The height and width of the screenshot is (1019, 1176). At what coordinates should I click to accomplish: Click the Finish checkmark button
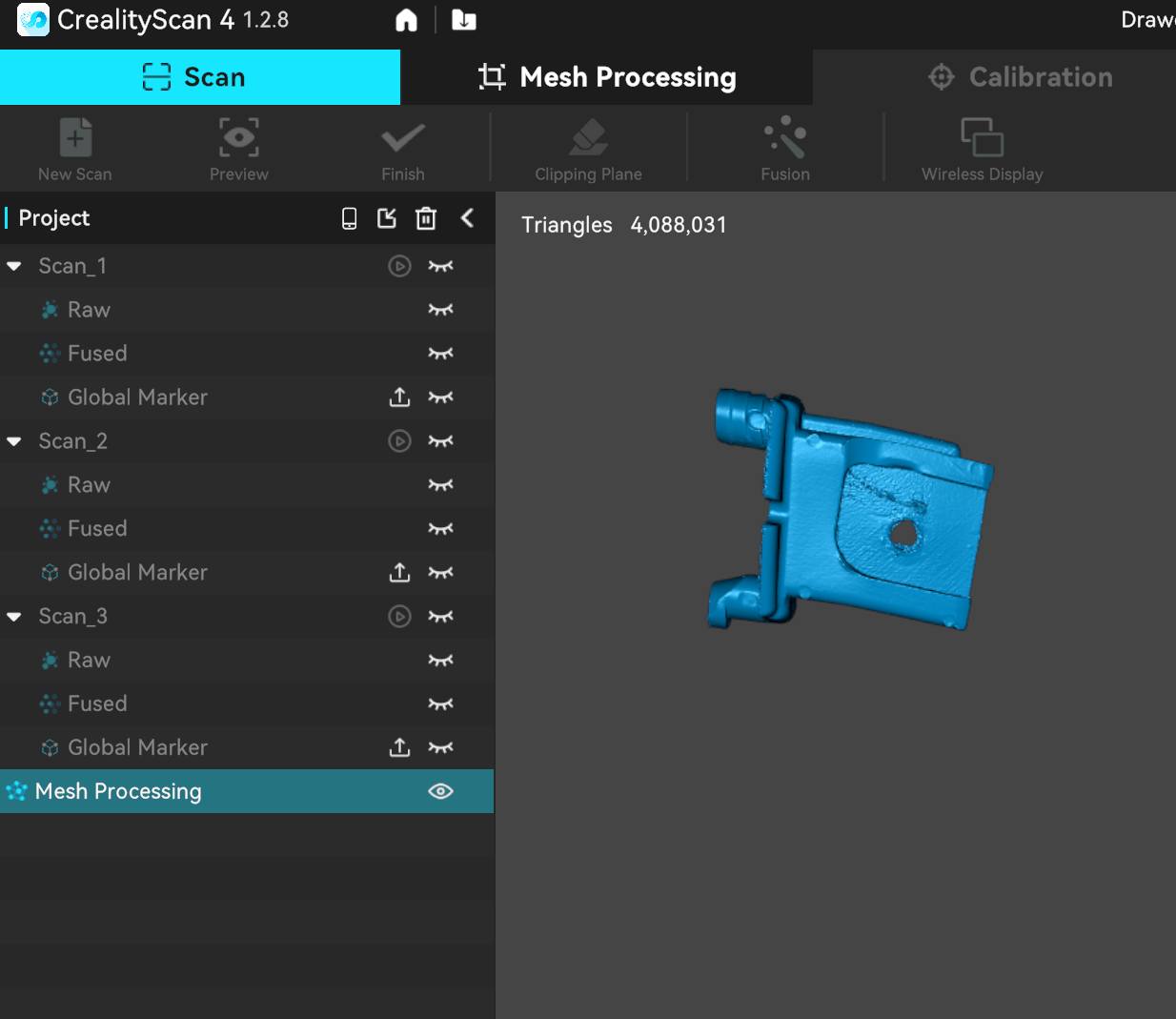[403, 149]
